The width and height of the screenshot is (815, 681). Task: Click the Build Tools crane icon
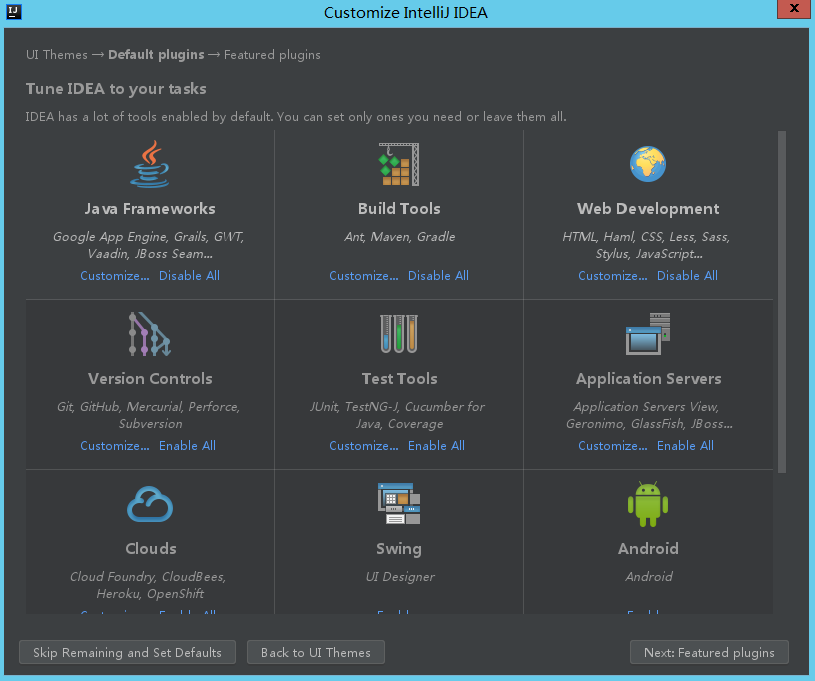point(399,164)
